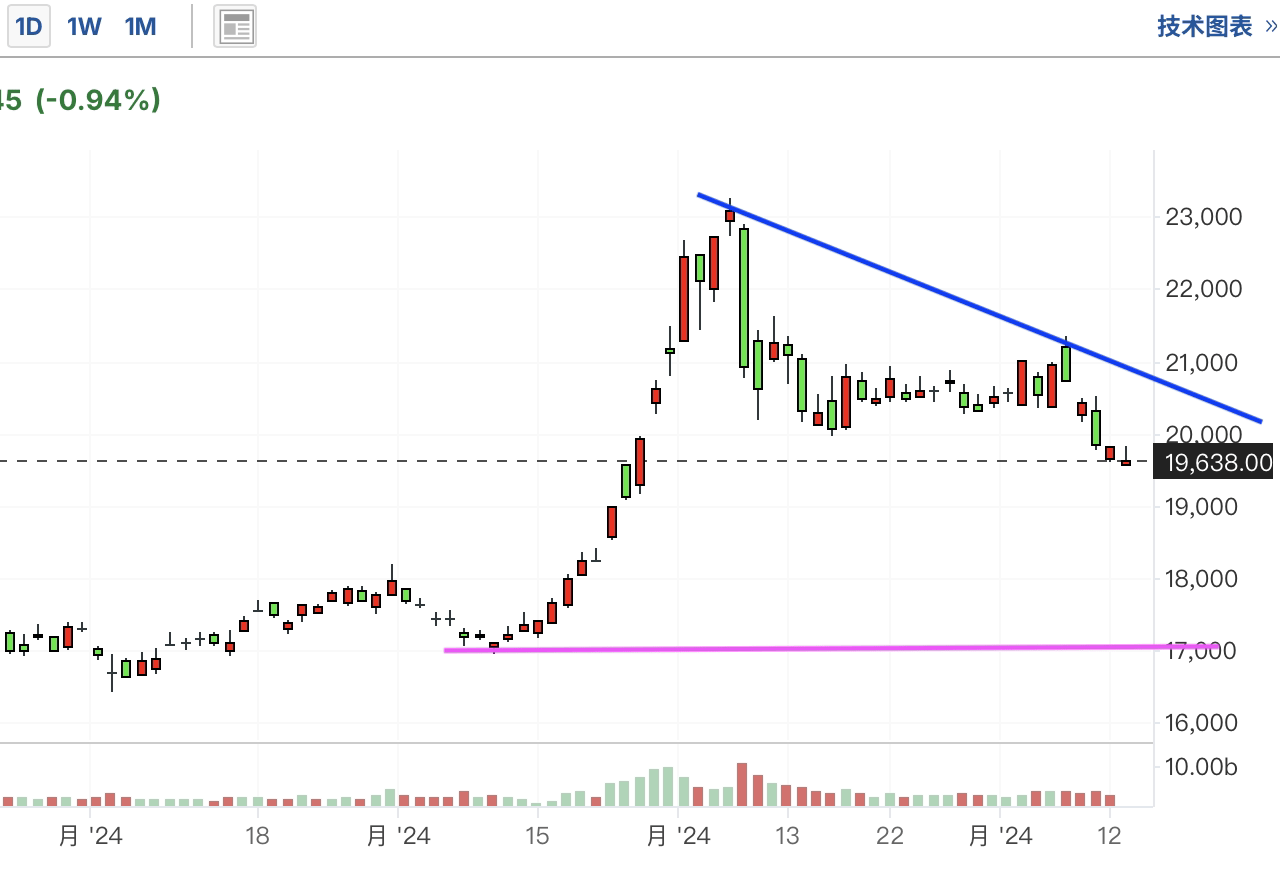Select the 1D timeframe tab
Image resolution: width=1280 pixels, height=872 pixels.
click(x=29, y=26)
